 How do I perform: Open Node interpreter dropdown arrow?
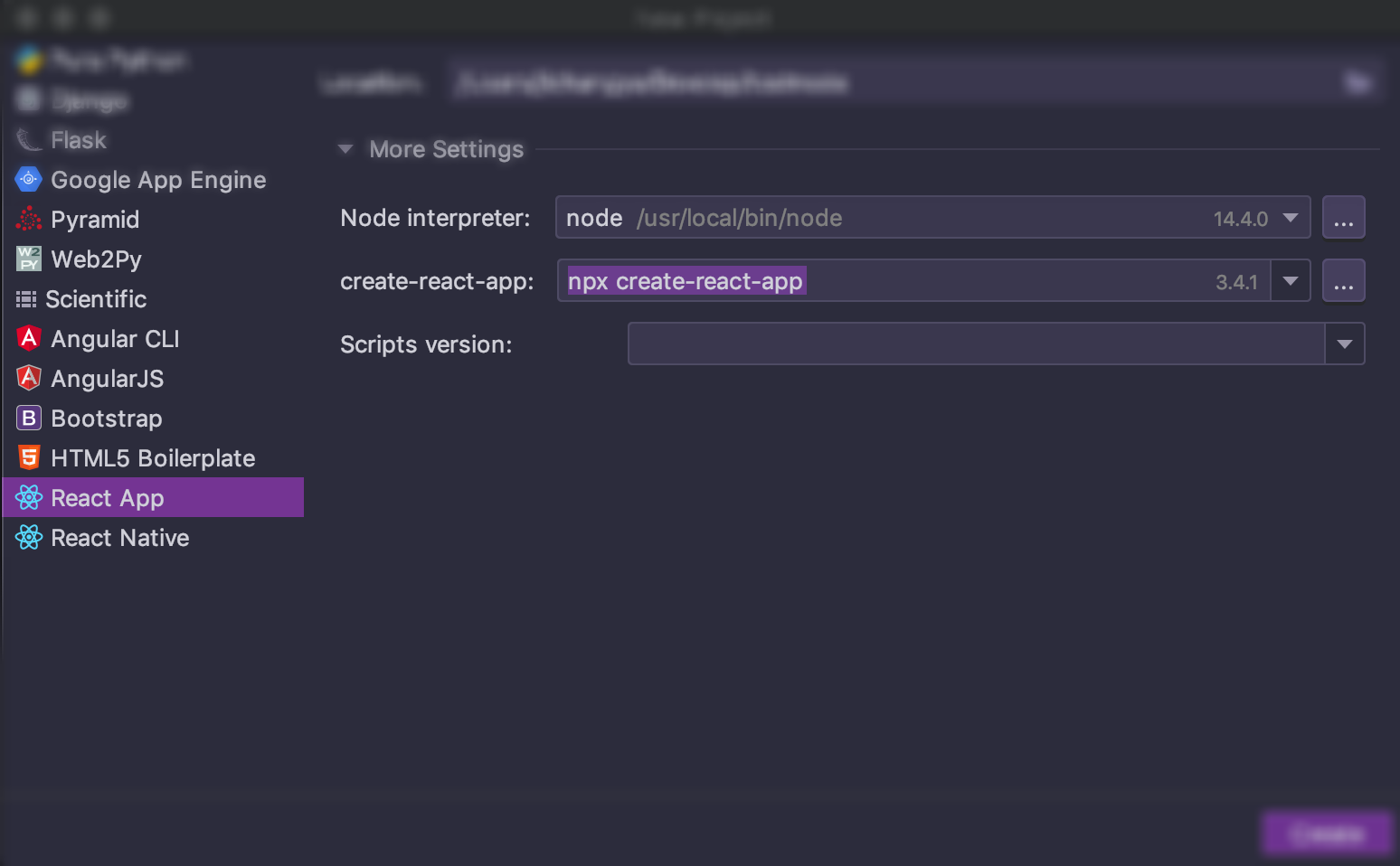pos(1291,218)
